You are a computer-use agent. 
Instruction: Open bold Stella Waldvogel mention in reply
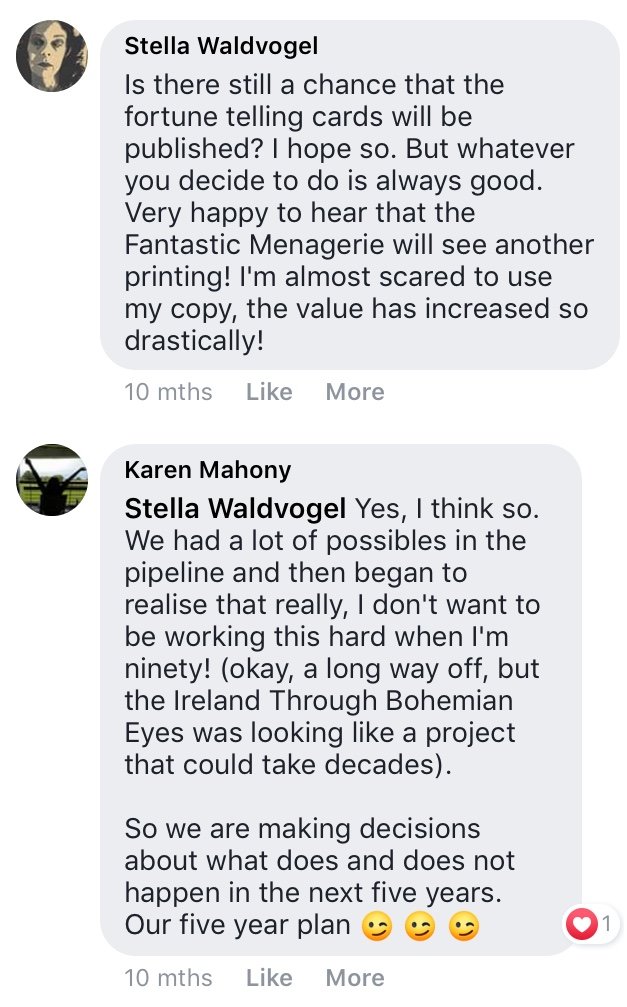tap(235, 509)
